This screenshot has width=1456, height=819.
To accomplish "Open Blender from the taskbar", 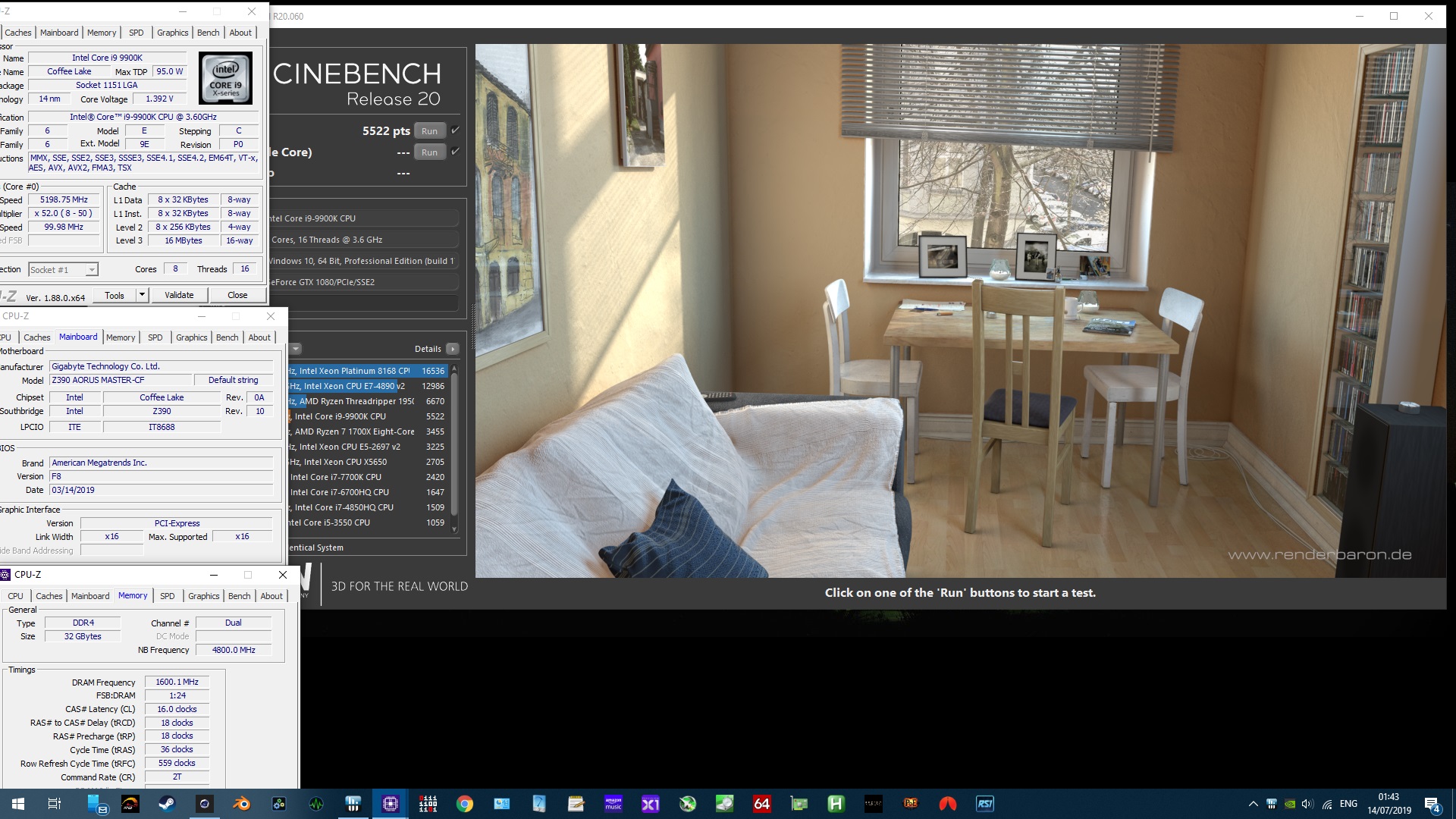I will [x=241, y=804].
